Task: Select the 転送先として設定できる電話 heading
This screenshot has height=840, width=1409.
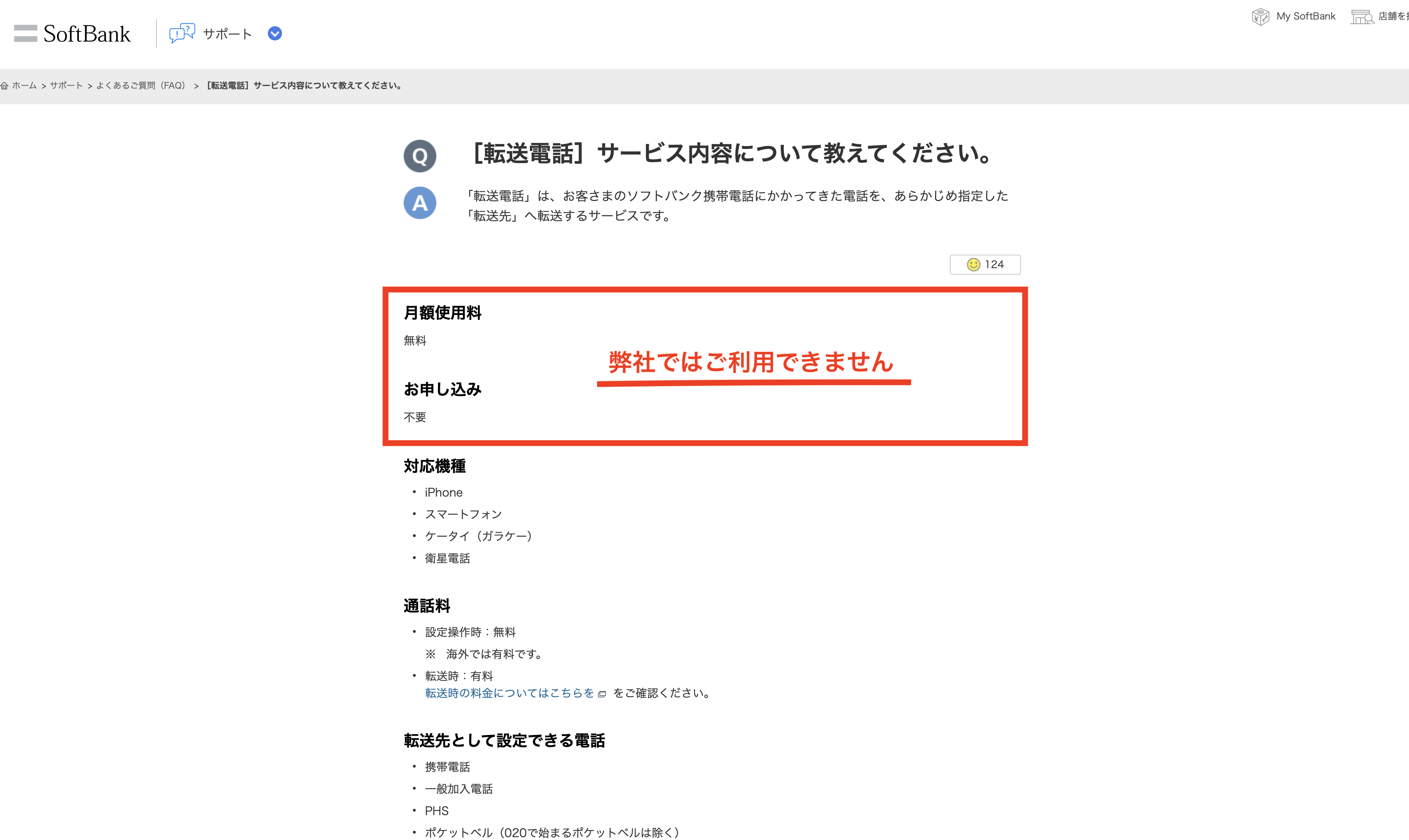Action: (x=504, y=740)
